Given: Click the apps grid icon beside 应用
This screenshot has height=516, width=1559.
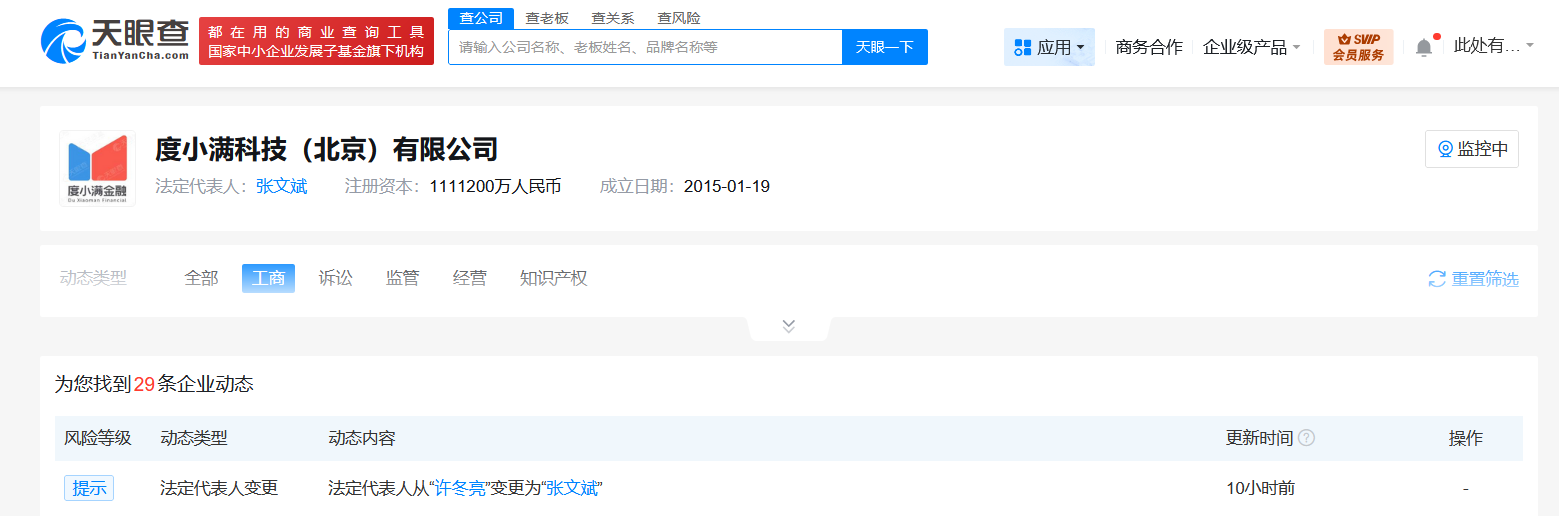Looking at the screenshot, I should 1022,47.
